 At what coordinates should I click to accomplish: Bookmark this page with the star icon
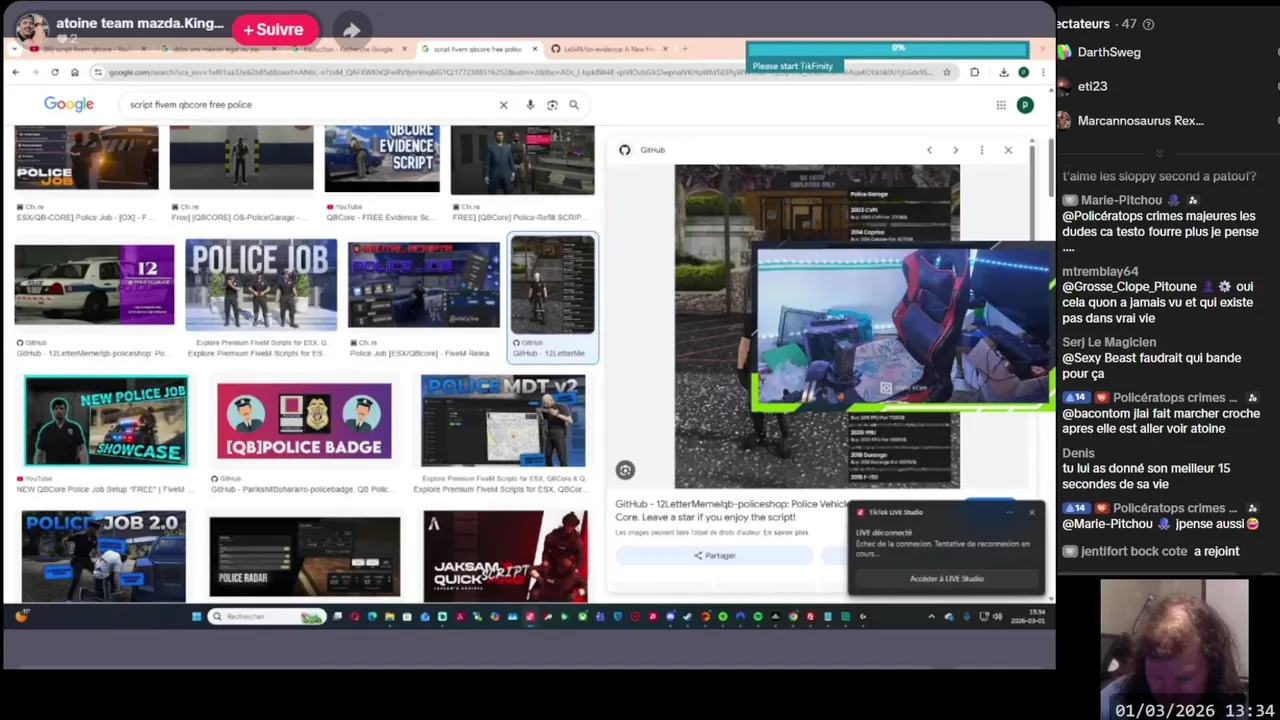[946, 72]
